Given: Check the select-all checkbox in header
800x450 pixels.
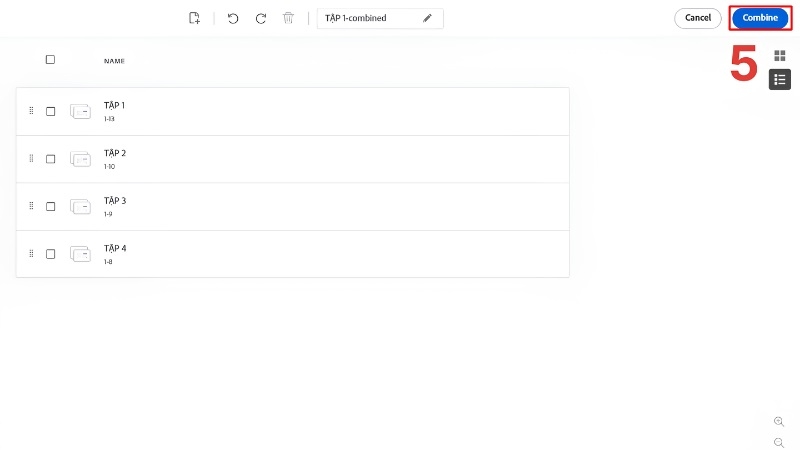Looking at the screenshot, I should pos(50,60).
